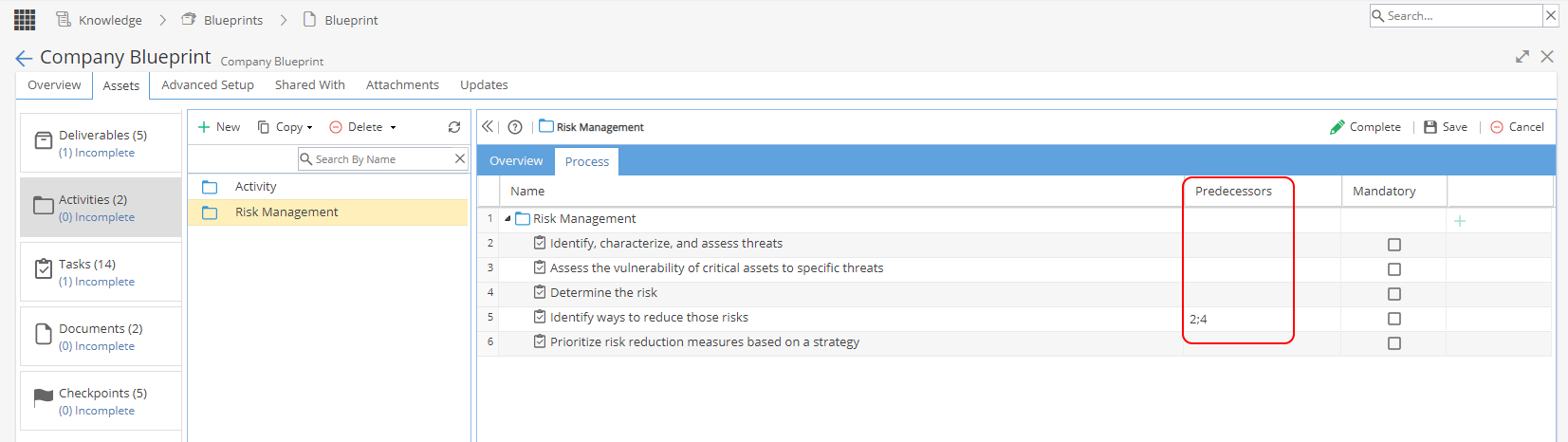Screen dimensions: 1568x442
Task: Open Blueprints breadcrumb link
Action: point(233,20)
